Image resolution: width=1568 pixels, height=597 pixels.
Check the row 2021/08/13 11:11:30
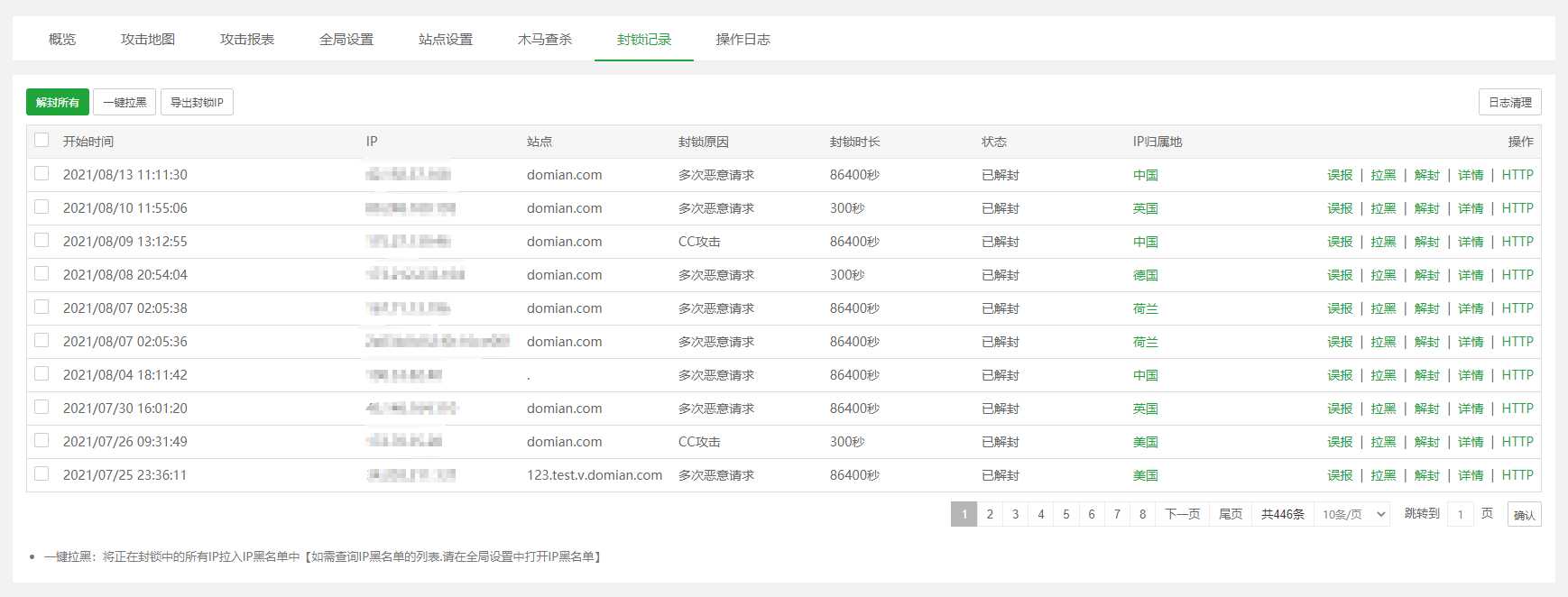tap(42, 173)
